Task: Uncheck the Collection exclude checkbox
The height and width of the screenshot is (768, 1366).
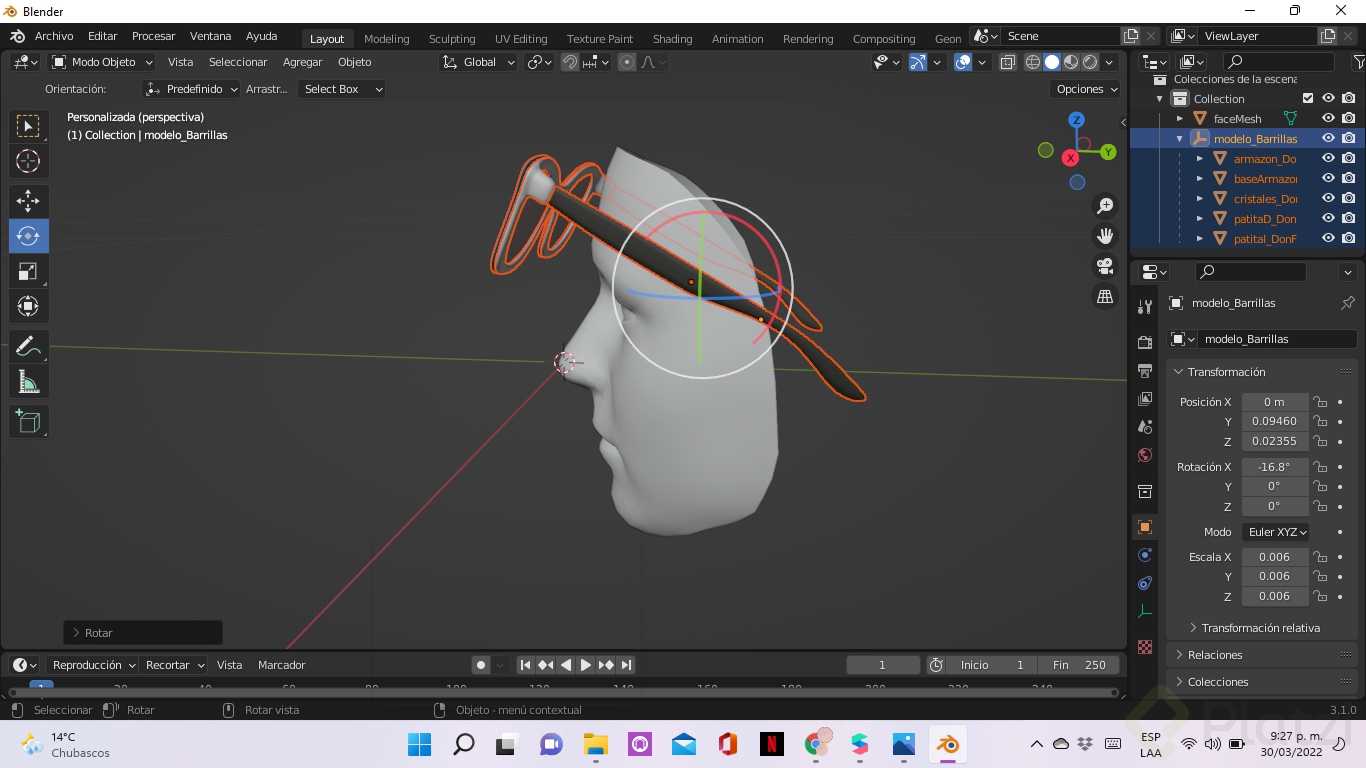Action: coord(1308,98)
